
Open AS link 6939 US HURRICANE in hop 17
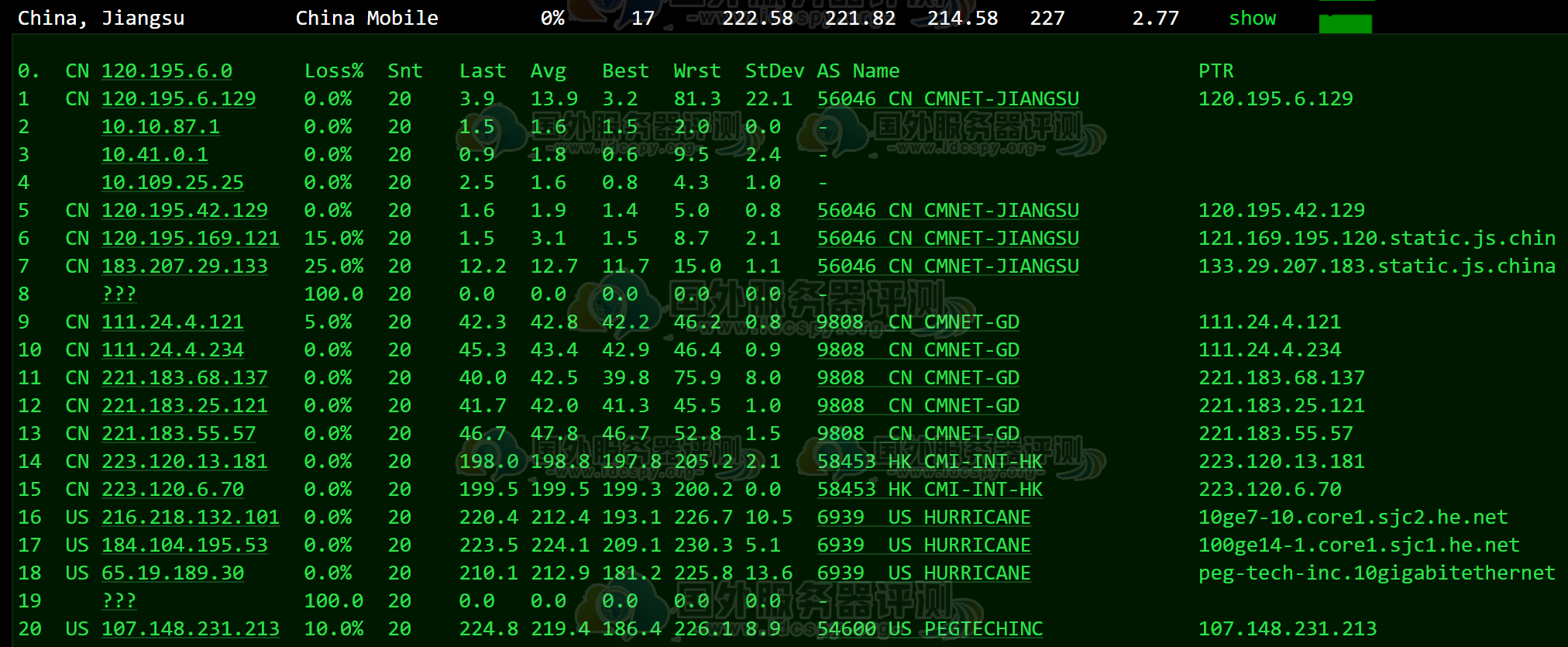coord(924,545)
